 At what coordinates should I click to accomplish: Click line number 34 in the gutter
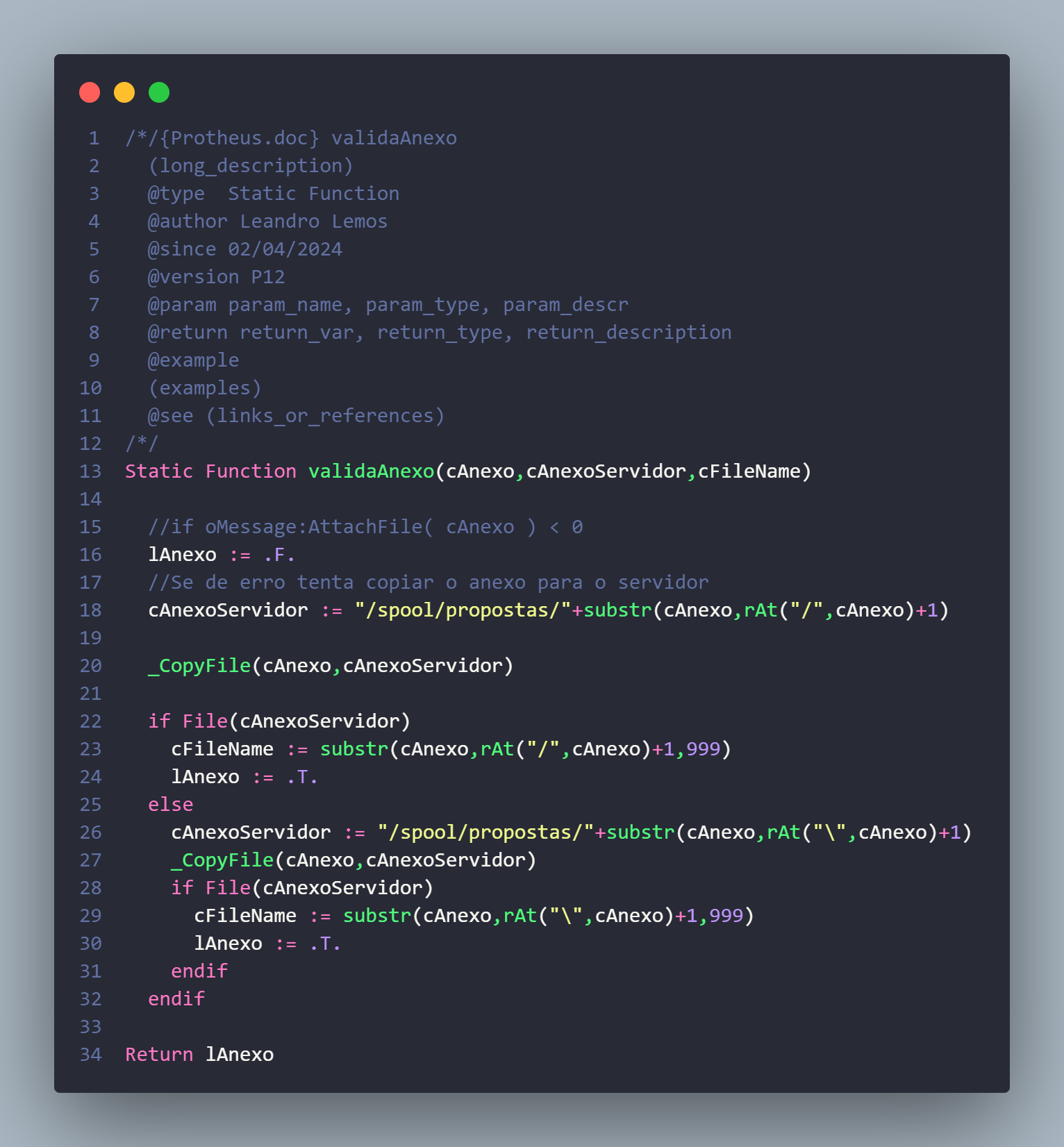90,1055
